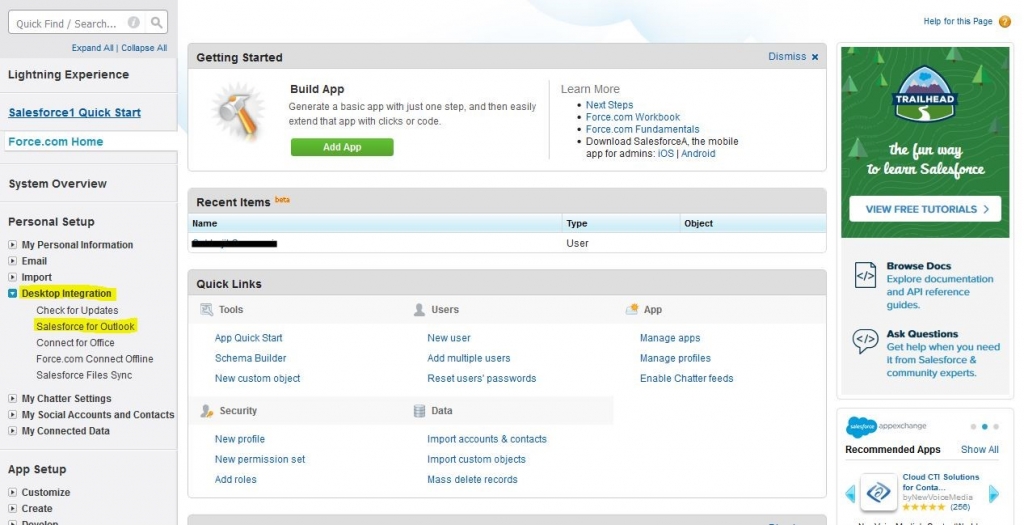Open System Overview in sidebar
The width and height of the screenshot is (1024, 525).
[57, 183]
